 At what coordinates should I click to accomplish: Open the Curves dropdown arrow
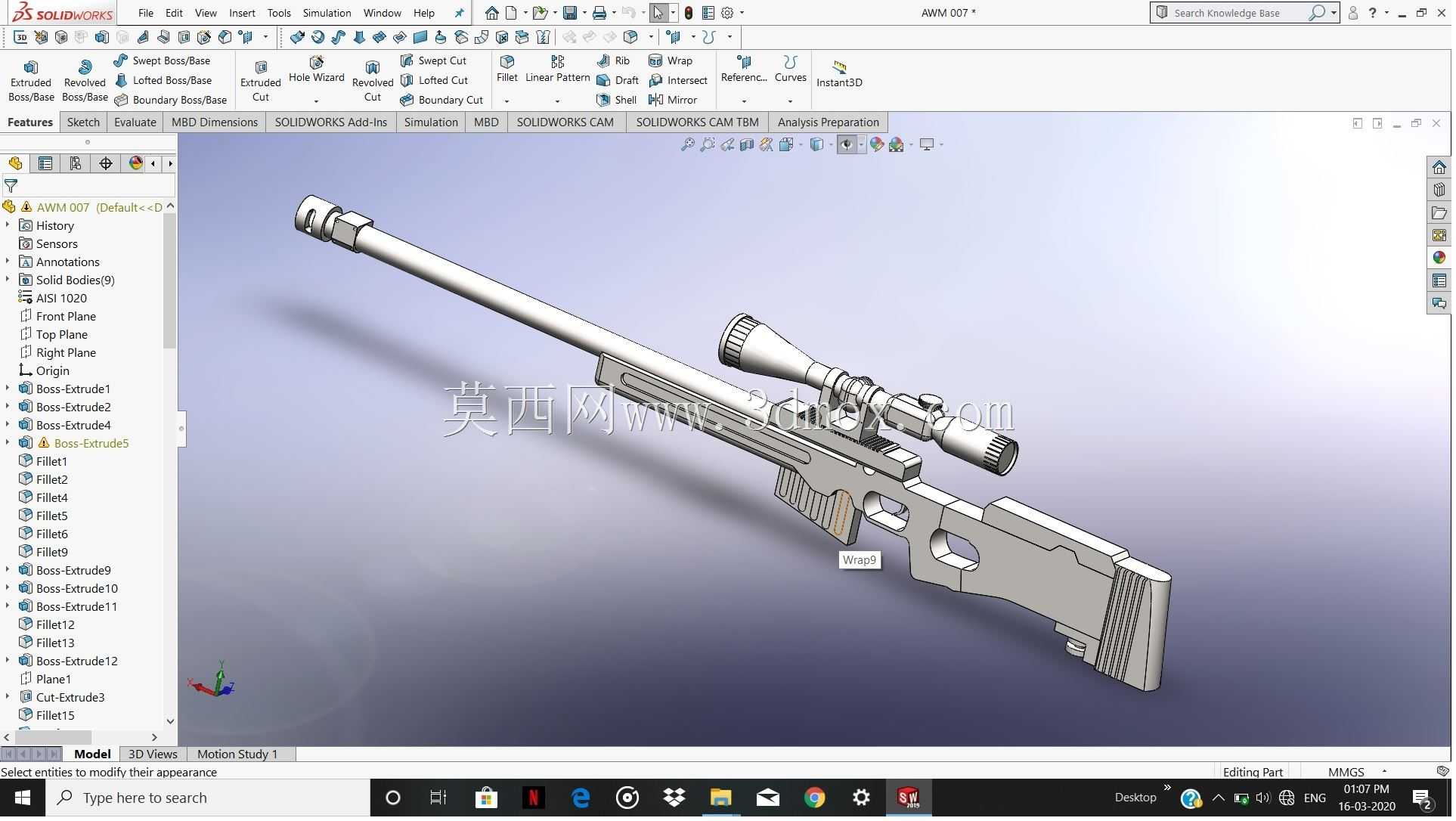click(x=790, y=101)
